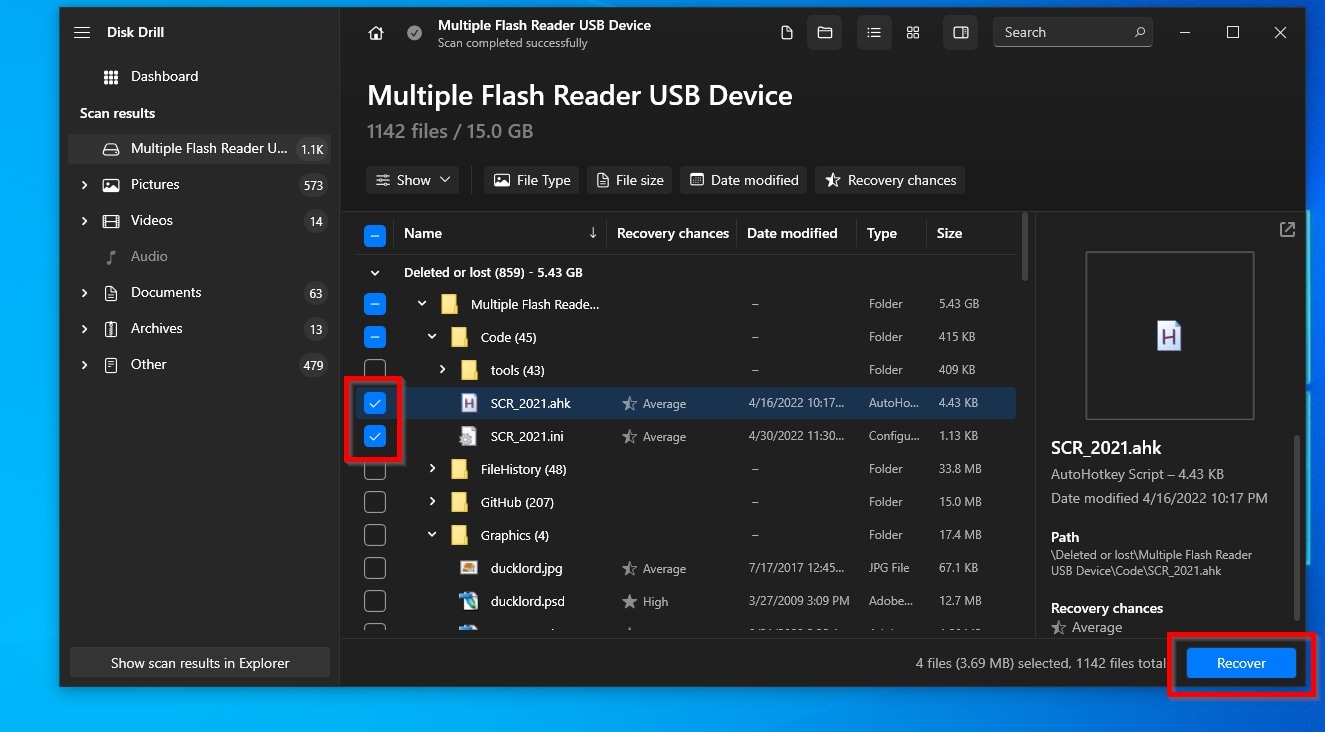
Task: Select Multiple Flash Reader scan result in sidebar
Action: pyautogui.click(x=199, y=149)
